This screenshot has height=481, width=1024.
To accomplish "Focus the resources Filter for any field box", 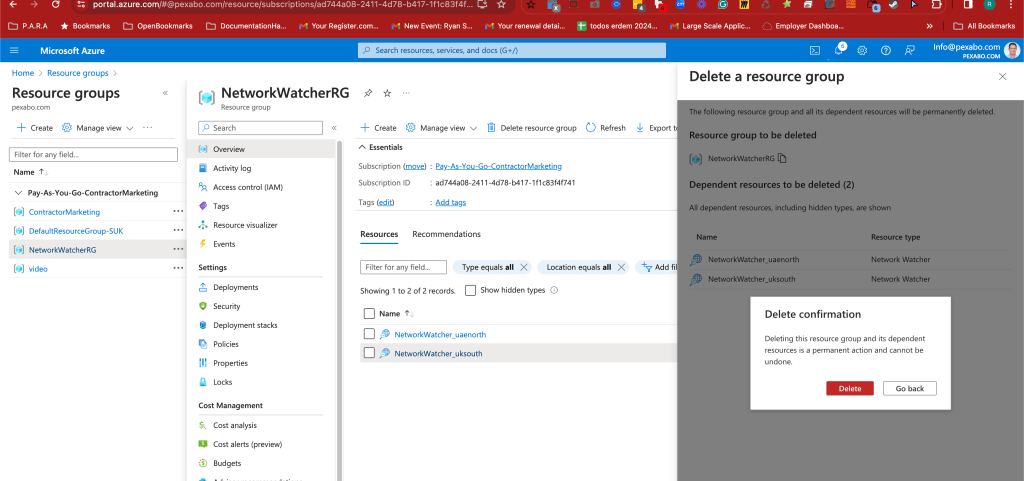I will pos(404,267).
